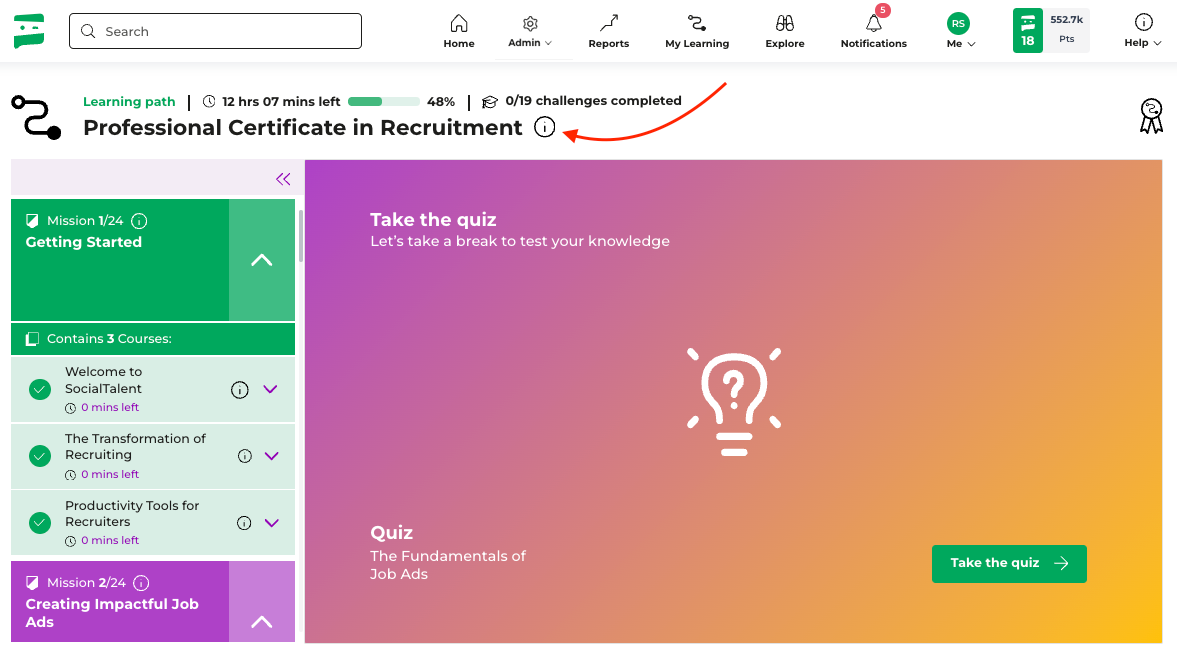Expand Productivity Tools for Recruiters course
The image size is (1177, 652).
coord(271,522)
